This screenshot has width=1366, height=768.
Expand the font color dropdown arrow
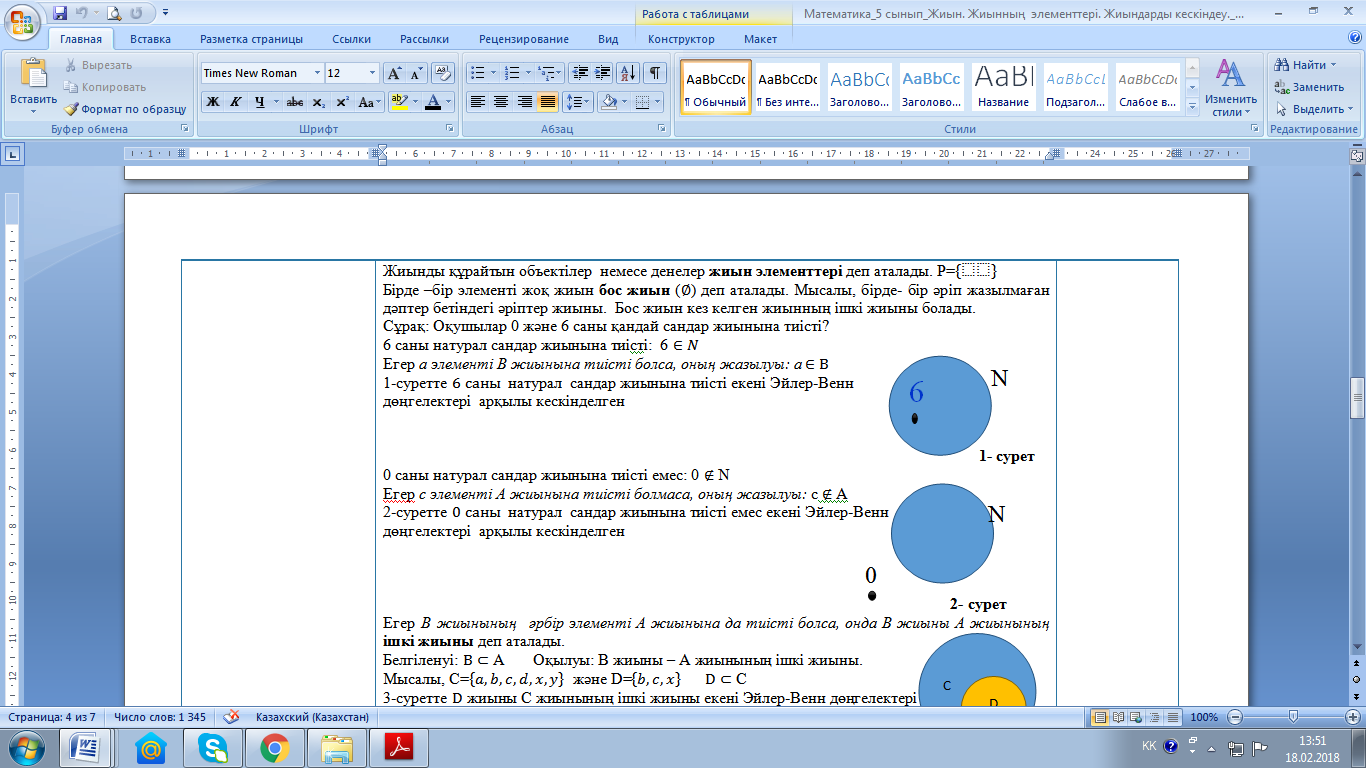(449, 102)
